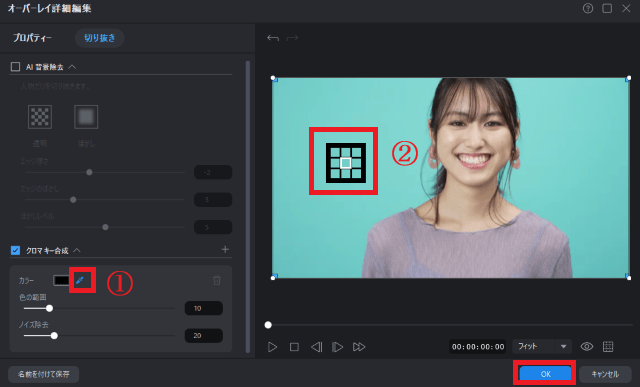This screenshot has height=387, width=640.
Task: Step to the previous frame
Action: click(x=316, y=347)
